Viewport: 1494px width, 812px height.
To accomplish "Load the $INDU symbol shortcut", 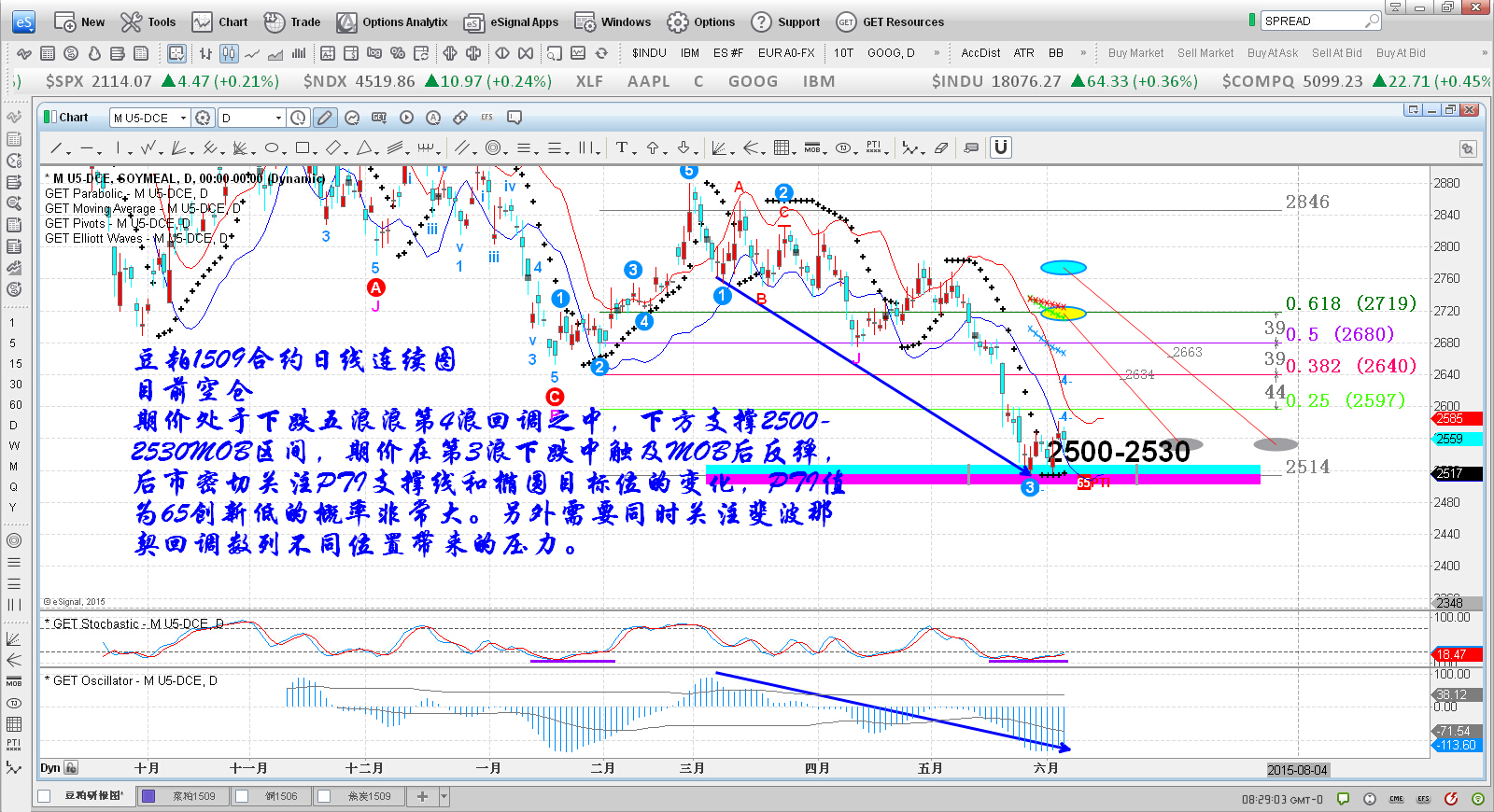I will pyautogui.click(x=649, y=53).
